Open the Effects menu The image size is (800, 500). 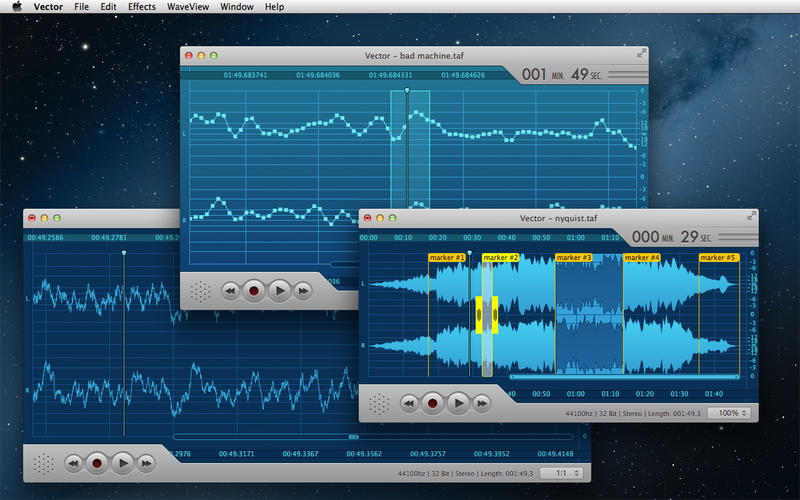pyautogui.click(x=142, y=7)
